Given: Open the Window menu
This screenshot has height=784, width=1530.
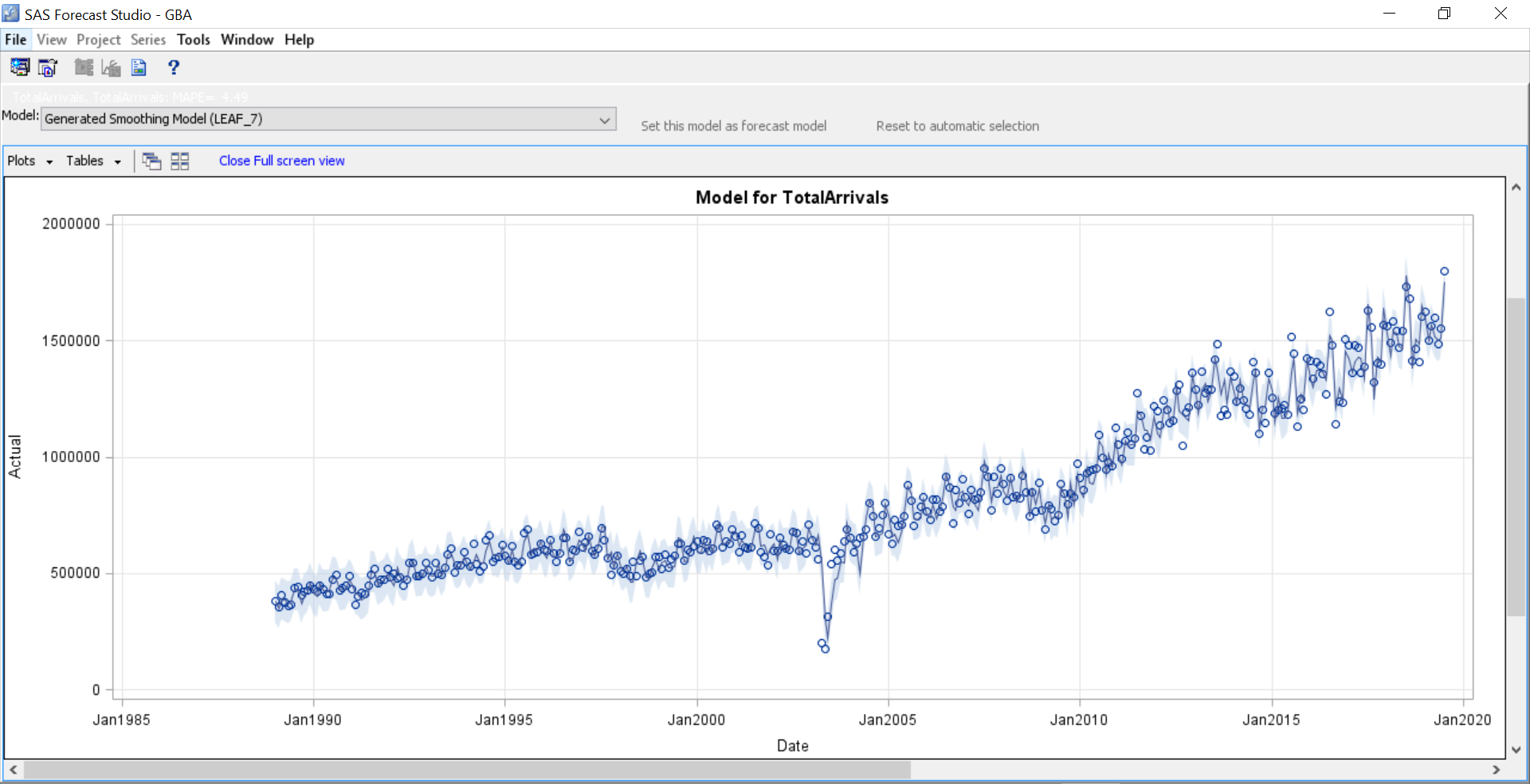Looking at the screenshot, I should [x=247, y=40].
